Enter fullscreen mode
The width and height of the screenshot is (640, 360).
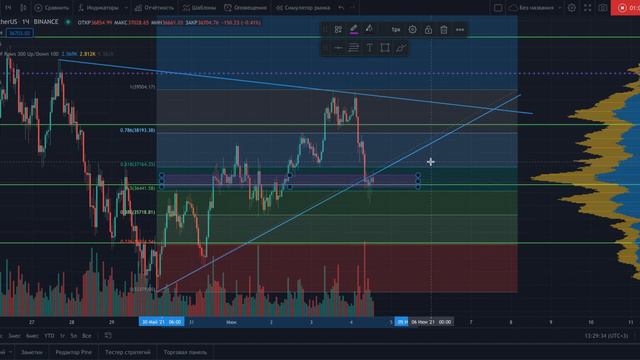[587, 8]
